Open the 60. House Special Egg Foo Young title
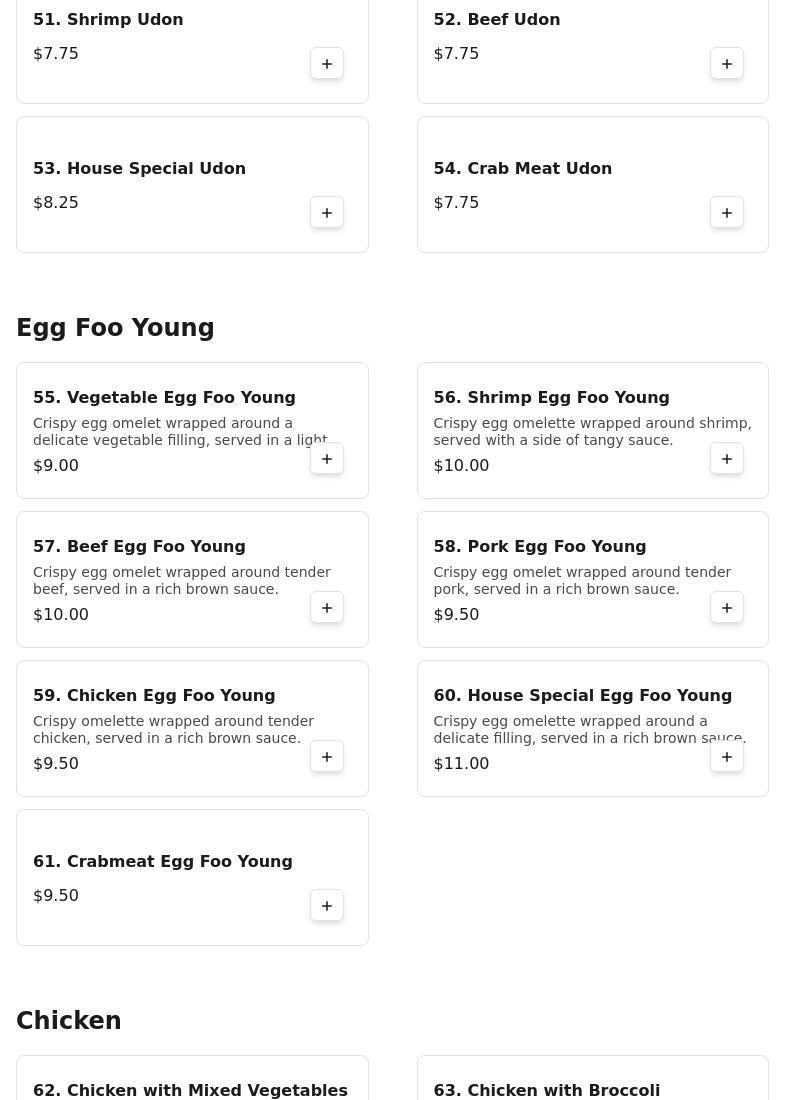The width and height of the screenshot is (785, 1100). 582,695
